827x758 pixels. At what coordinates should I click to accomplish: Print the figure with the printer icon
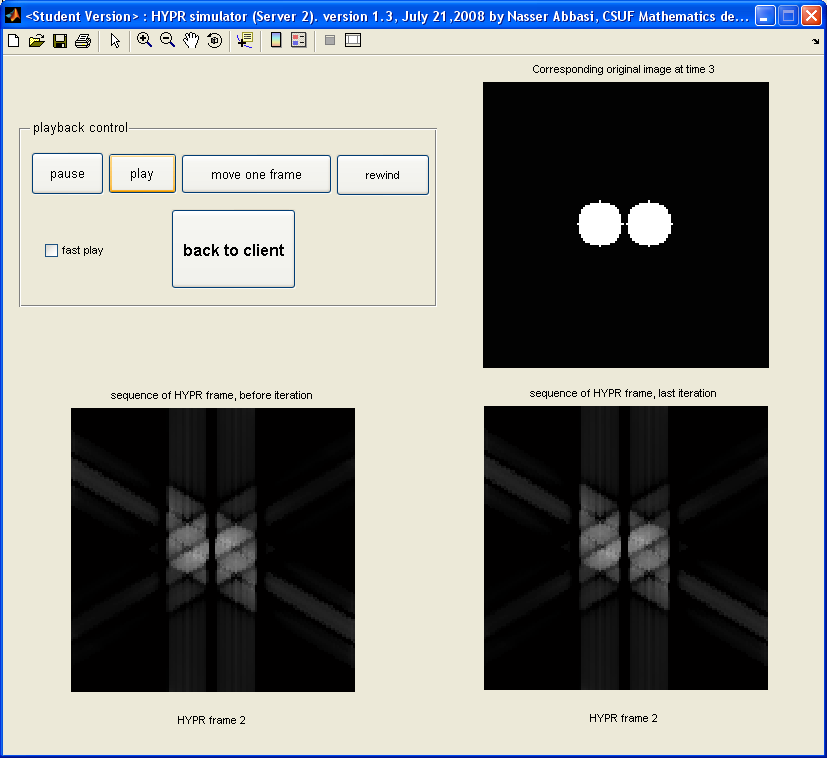(x=82, y=40)
